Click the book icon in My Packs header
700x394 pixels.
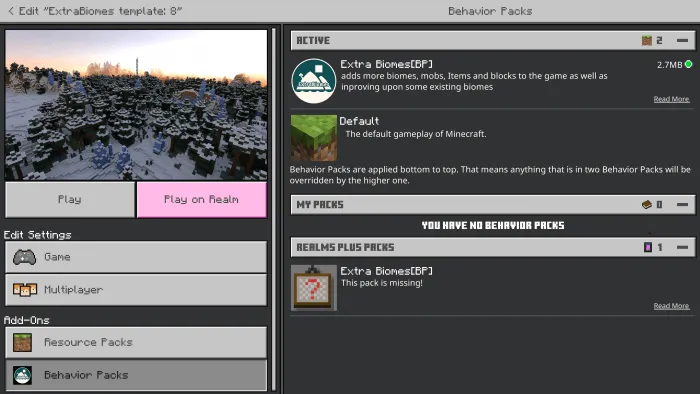point(646,205)
